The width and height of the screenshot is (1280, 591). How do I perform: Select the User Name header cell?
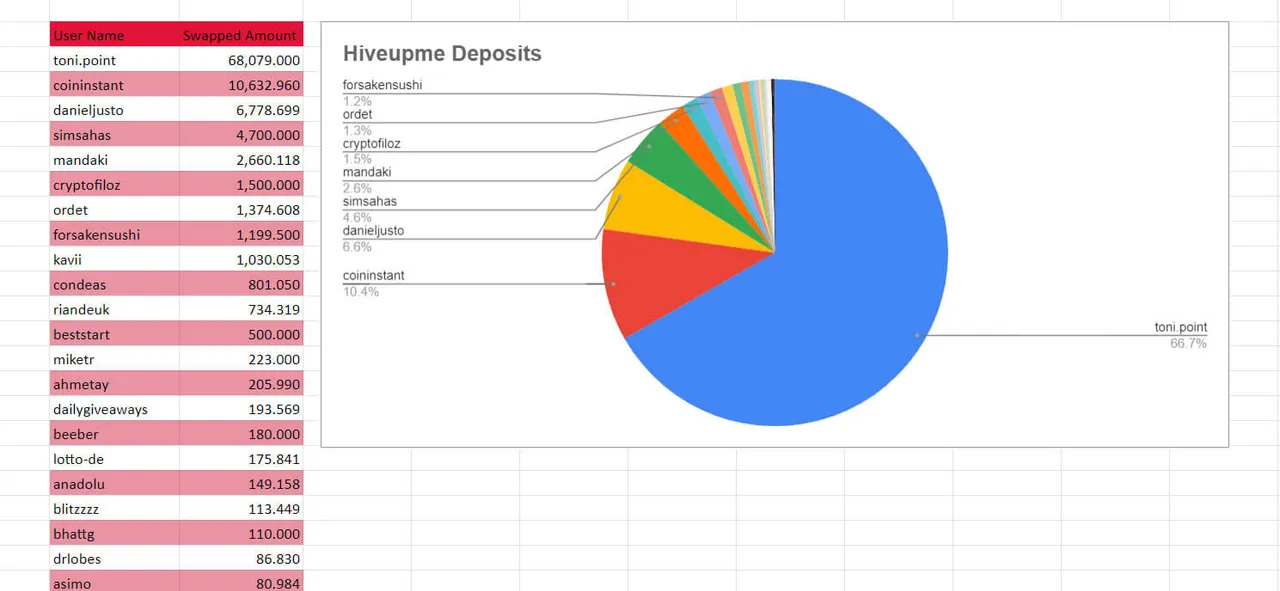[115, 35]
